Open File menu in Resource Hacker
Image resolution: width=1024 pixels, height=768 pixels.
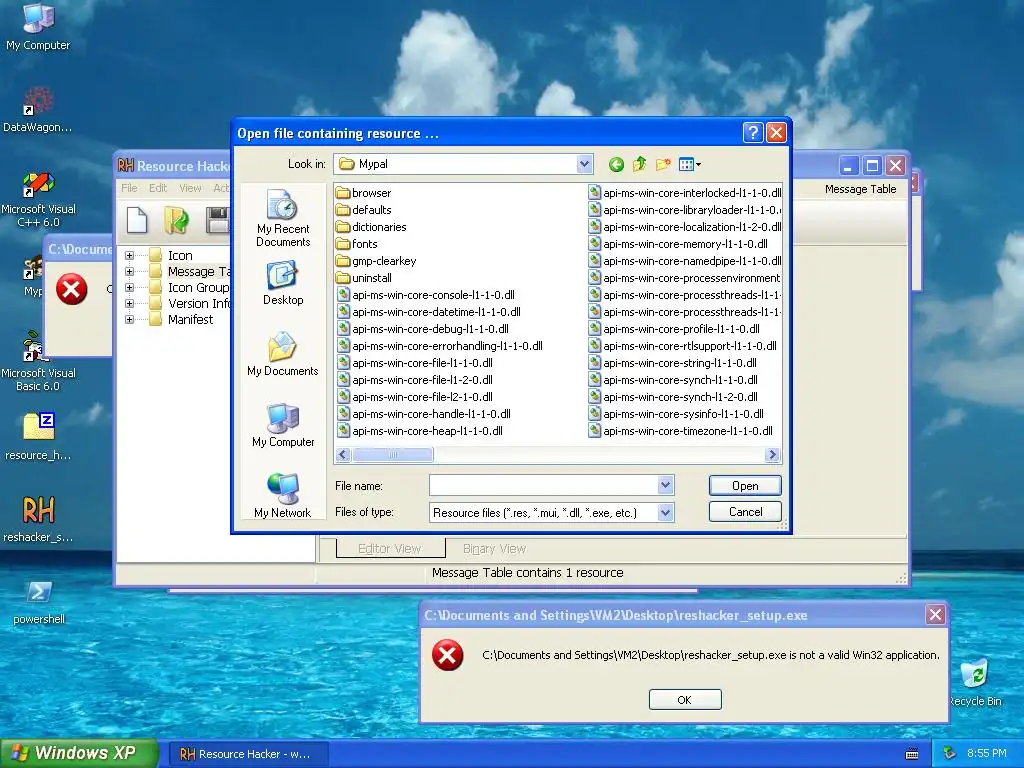click(x=129, y=188)
